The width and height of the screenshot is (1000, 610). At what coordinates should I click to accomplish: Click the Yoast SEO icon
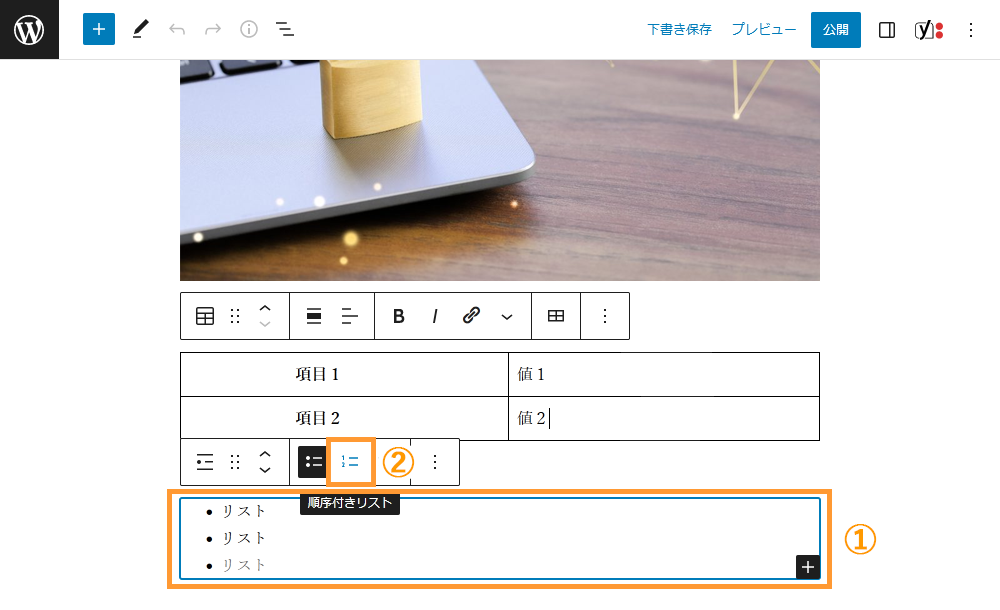926,29
